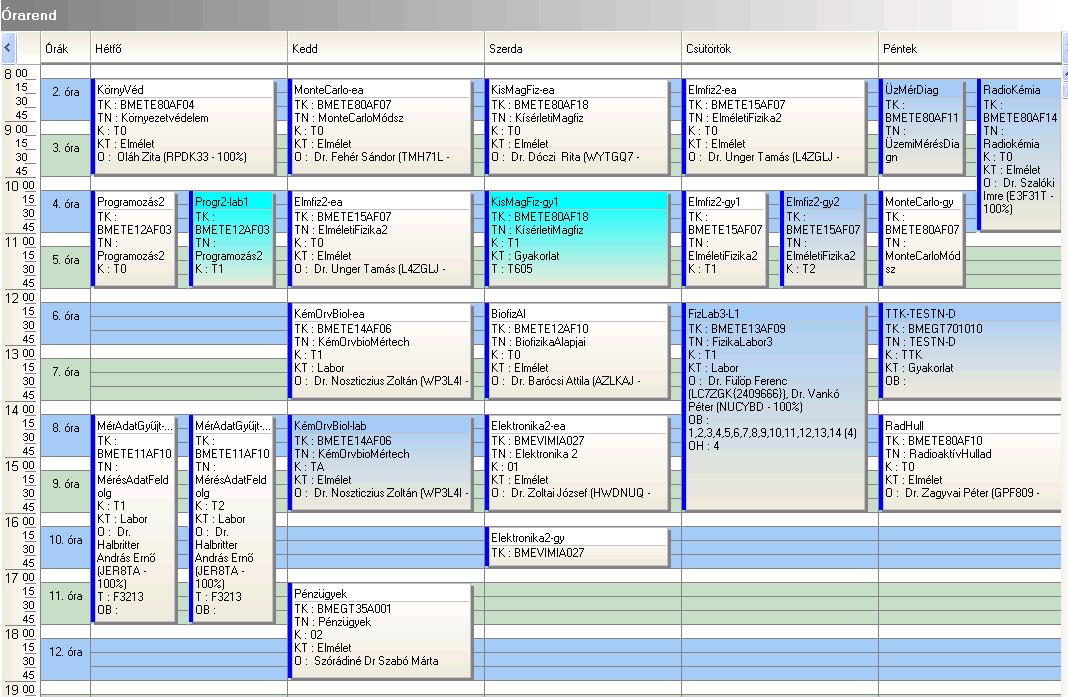Viewport: 1068px width, 697px height.
Task: Click the "5. óra" period label
Action: click(x=65, y=260)
